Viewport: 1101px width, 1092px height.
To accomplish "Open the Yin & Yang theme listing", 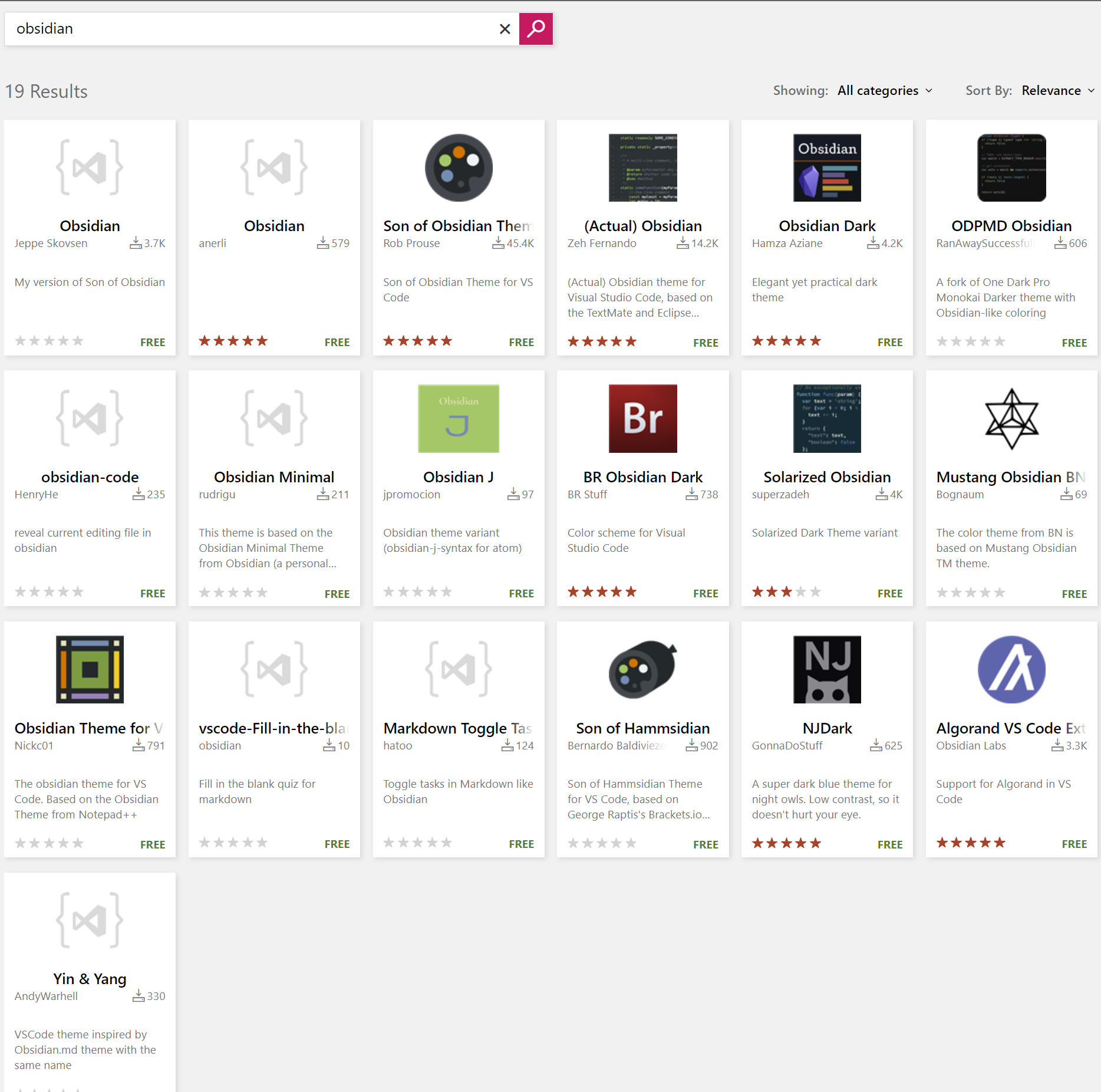I will click(89, 979).
